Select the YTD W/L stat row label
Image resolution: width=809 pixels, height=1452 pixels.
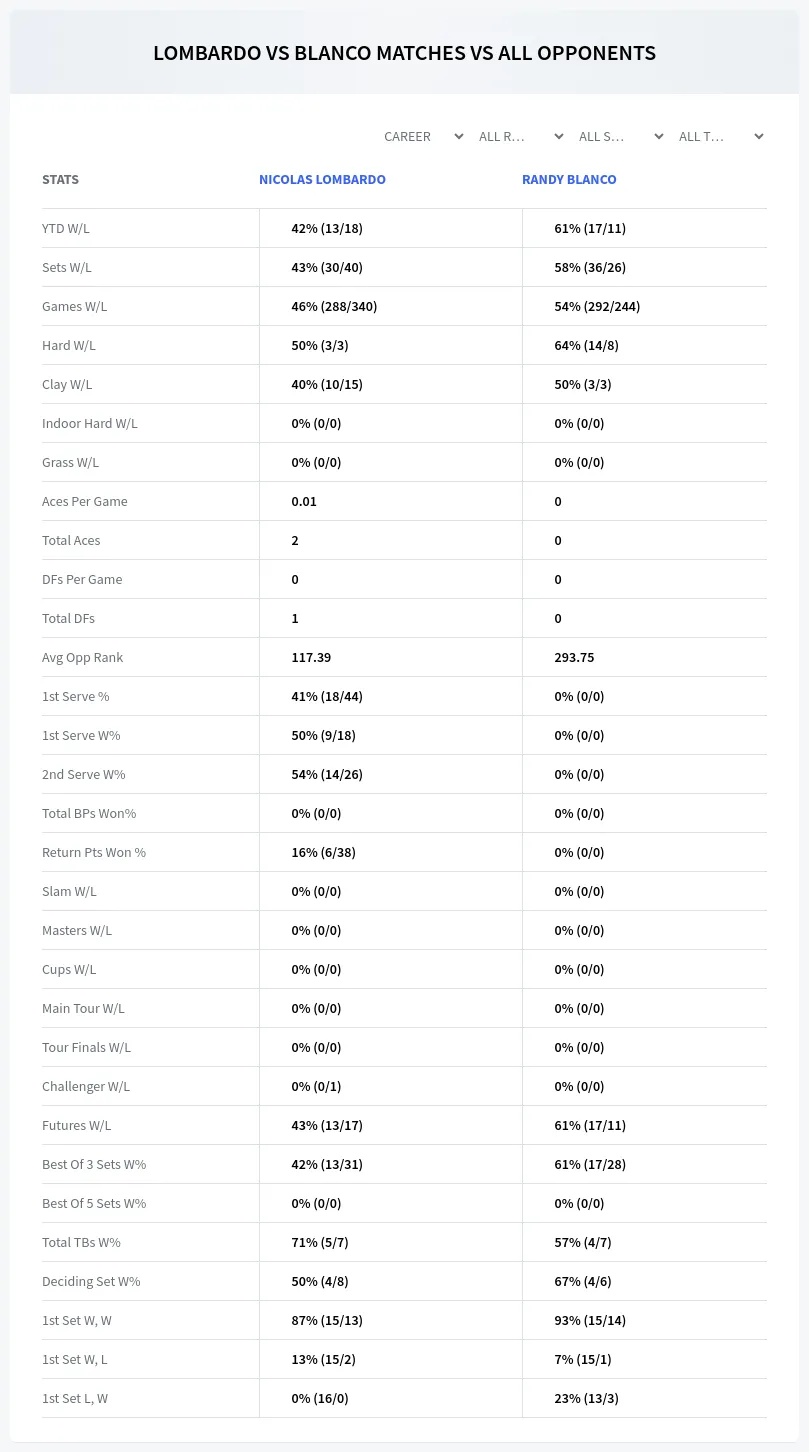[66, 228]
